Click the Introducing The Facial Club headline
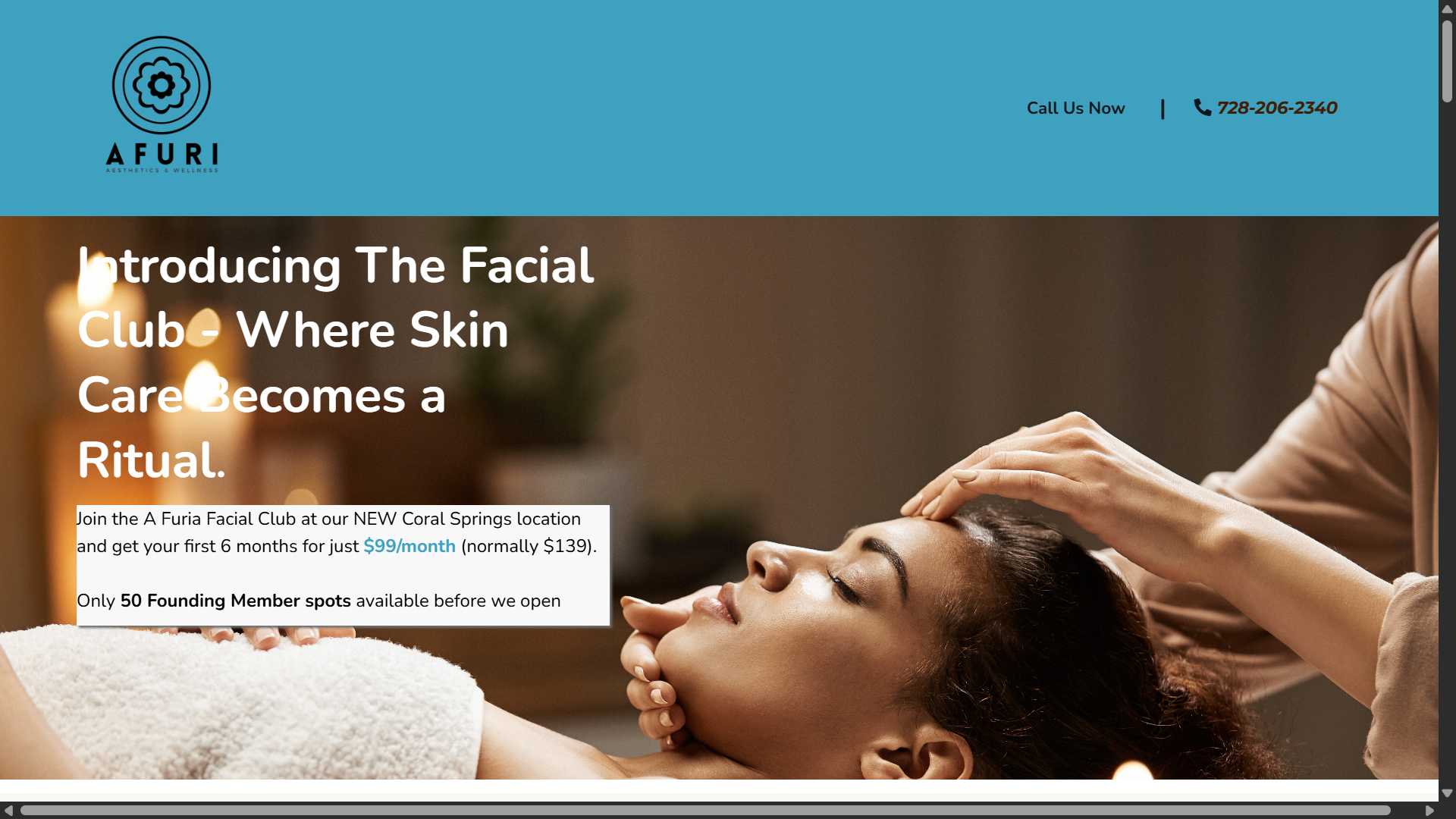1456x819 pixels. pyautogui.click(x=336, y=362)
